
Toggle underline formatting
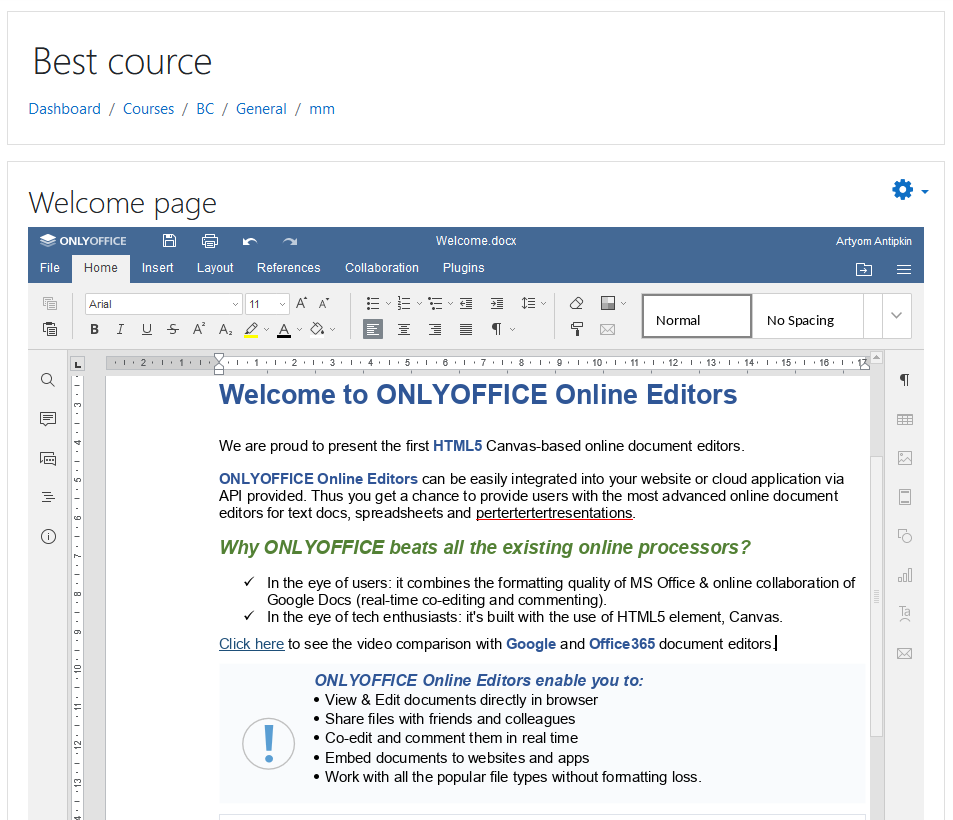click(x=147, y=329)
